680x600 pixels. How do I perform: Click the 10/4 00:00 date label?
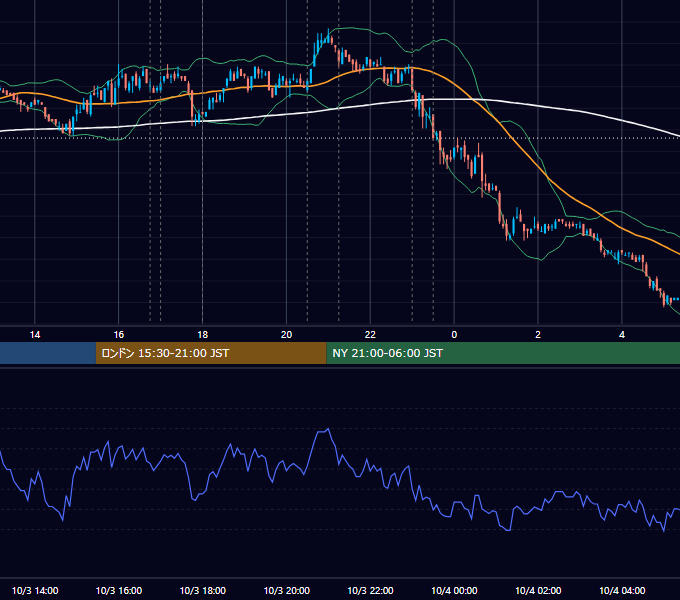[454, 590]
